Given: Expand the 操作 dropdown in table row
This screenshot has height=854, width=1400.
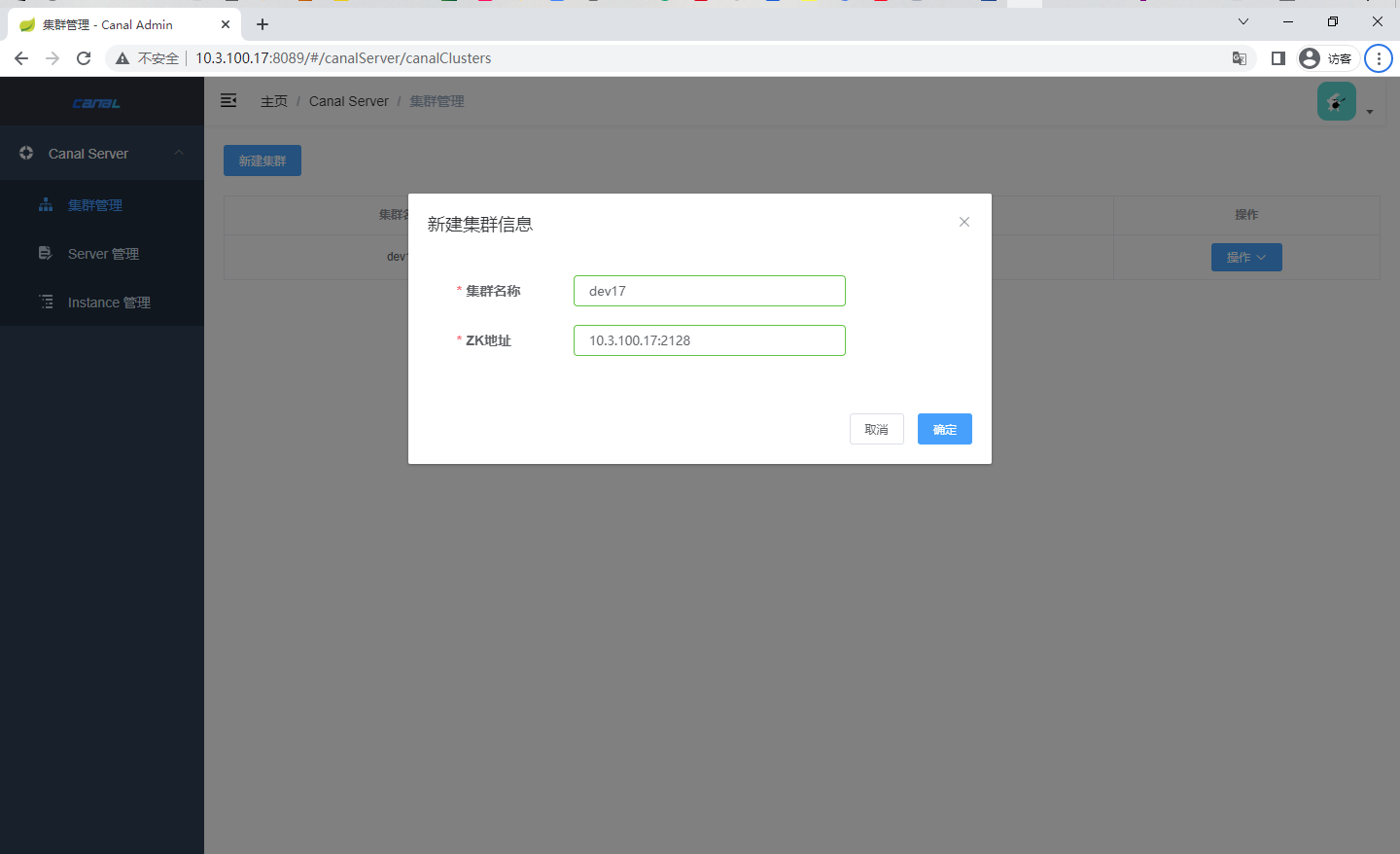Looking at the screenshot, I should point(1245,258).
